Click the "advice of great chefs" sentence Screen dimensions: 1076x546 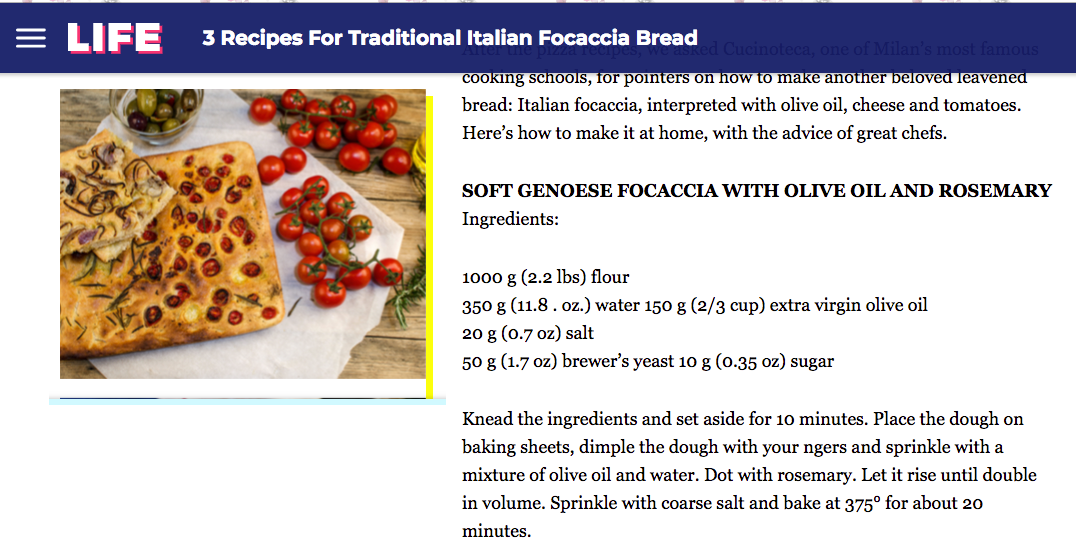(x=704, y=133)
